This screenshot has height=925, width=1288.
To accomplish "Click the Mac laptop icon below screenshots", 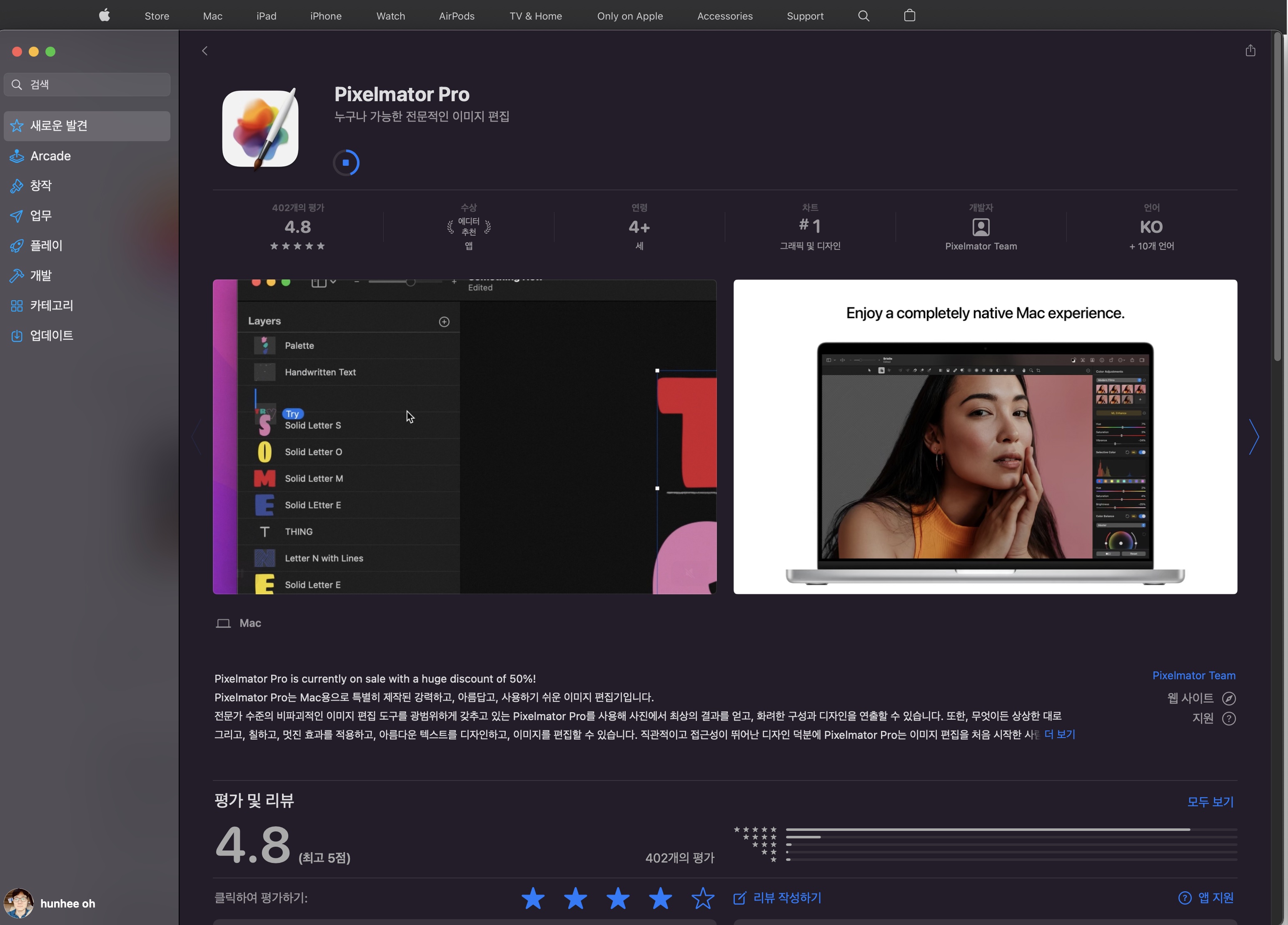I will coord(223,623).
